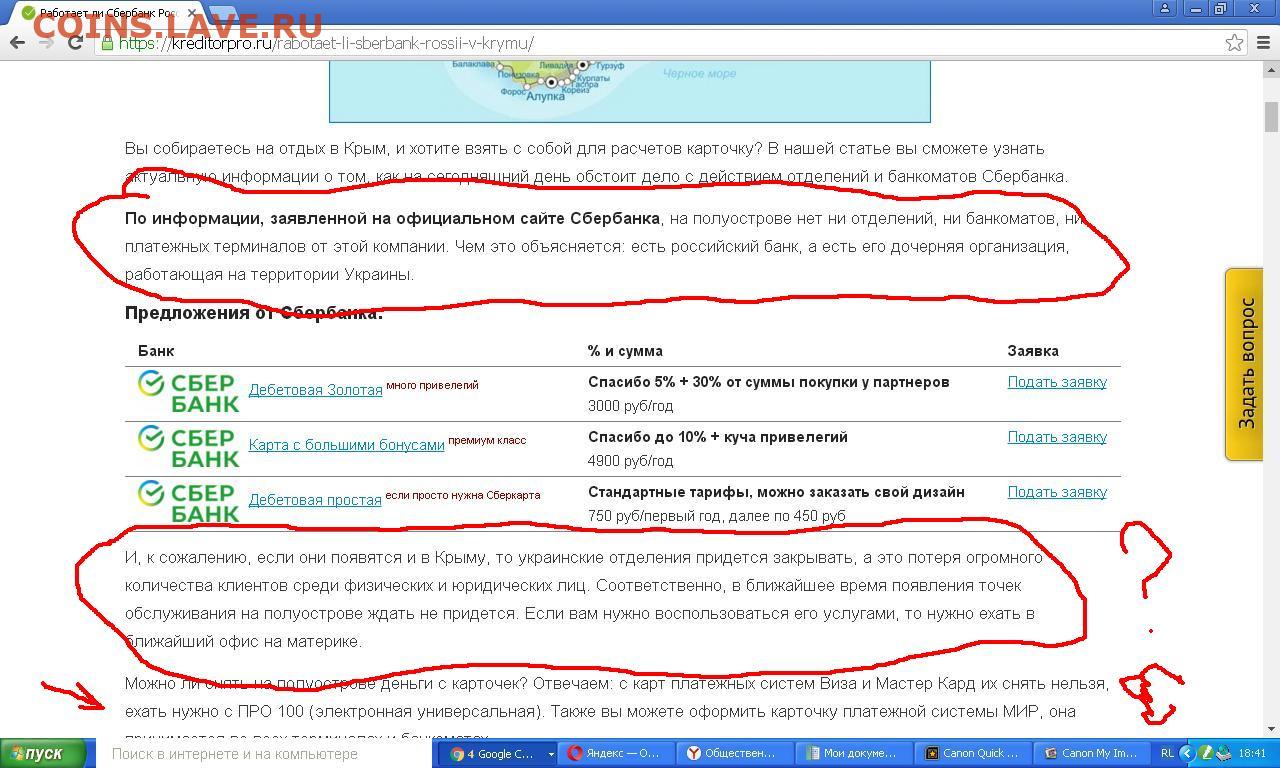Click 'Стандартные тарифы, можно заказать свой дизайн' text
The height and width of the screenshot is (768, 1280).
click(x=776, y=492)
